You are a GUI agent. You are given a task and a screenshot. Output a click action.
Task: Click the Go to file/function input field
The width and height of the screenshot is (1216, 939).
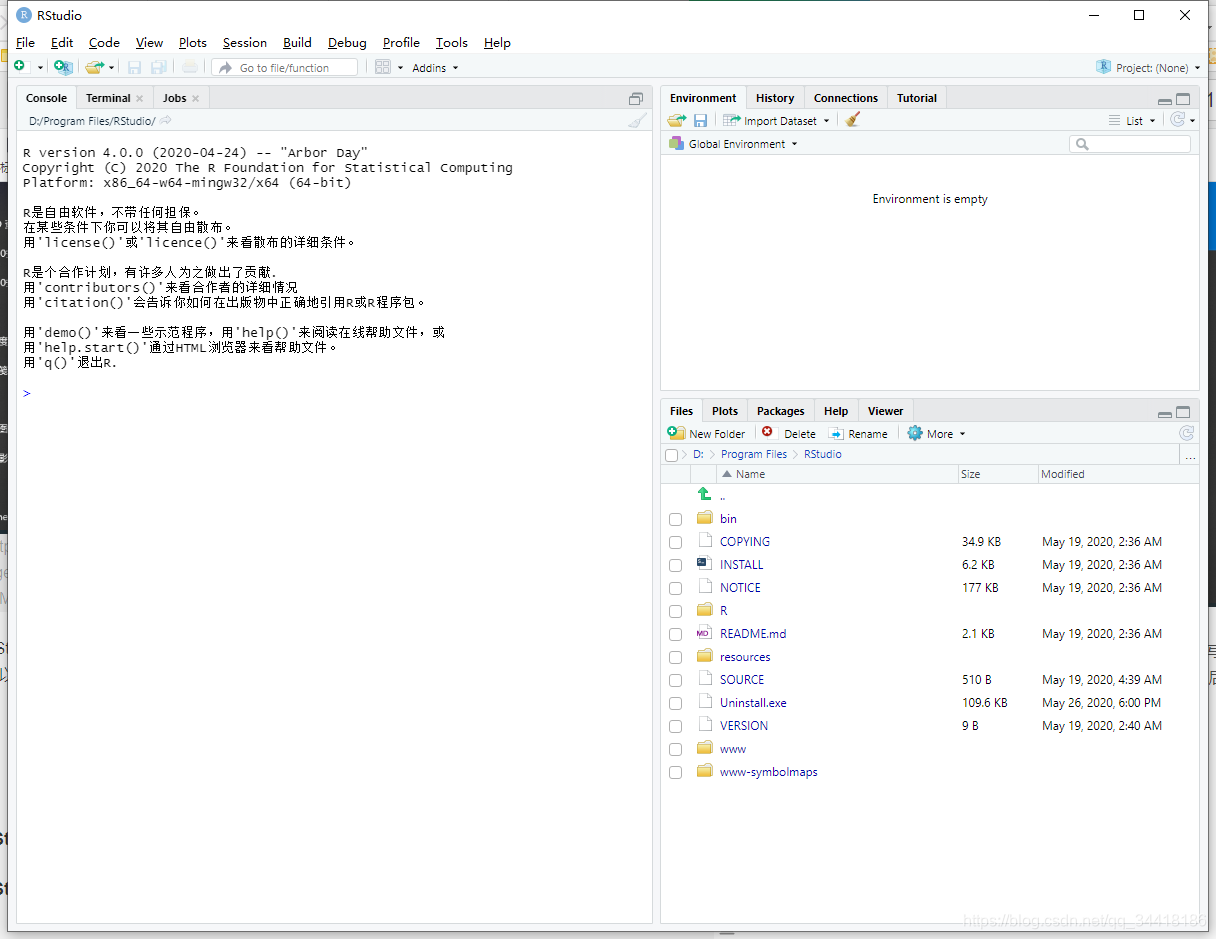(285, 67)
